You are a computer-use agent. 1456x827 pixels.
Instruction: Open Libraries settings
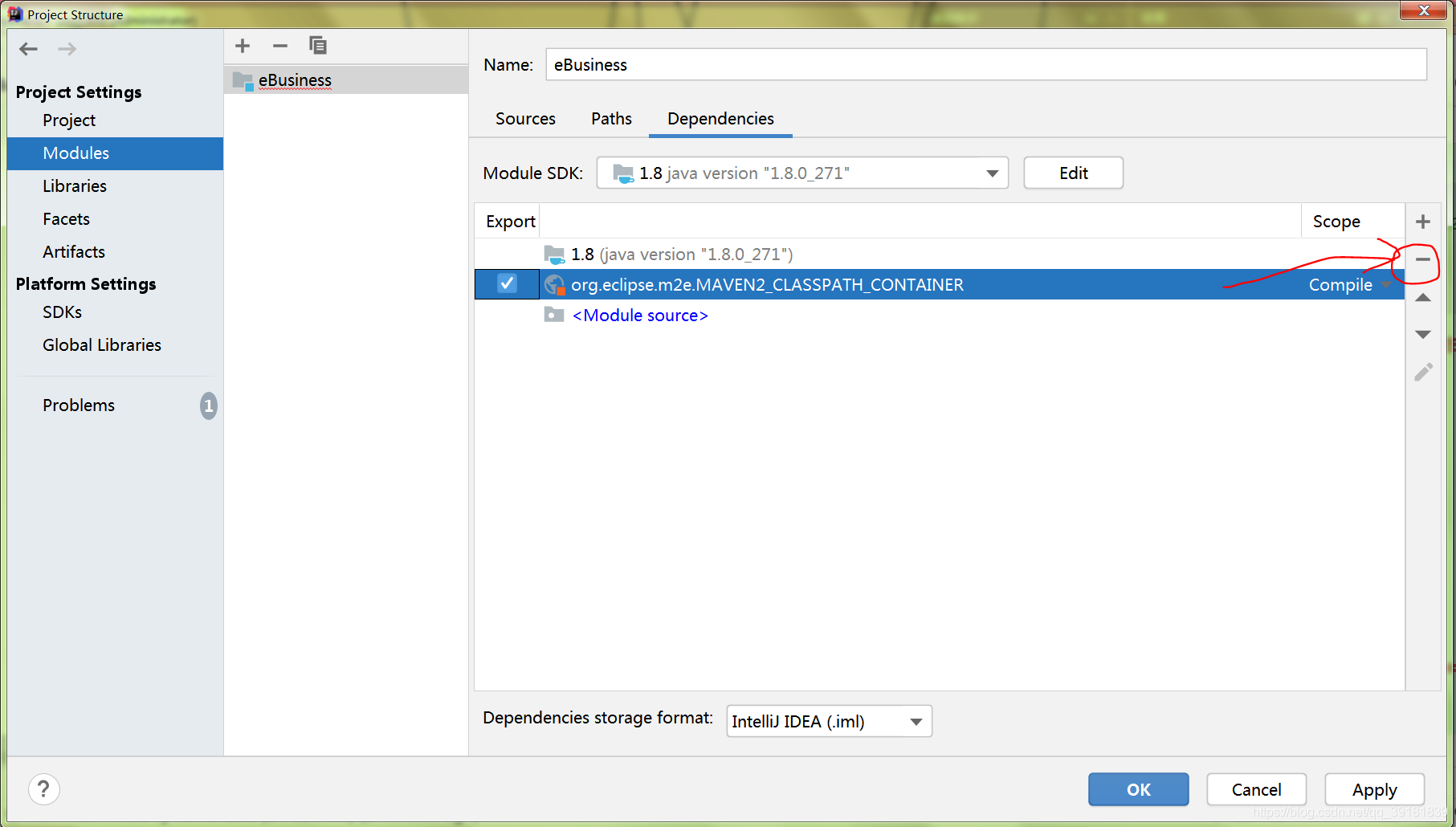click(x=115, y=186)
